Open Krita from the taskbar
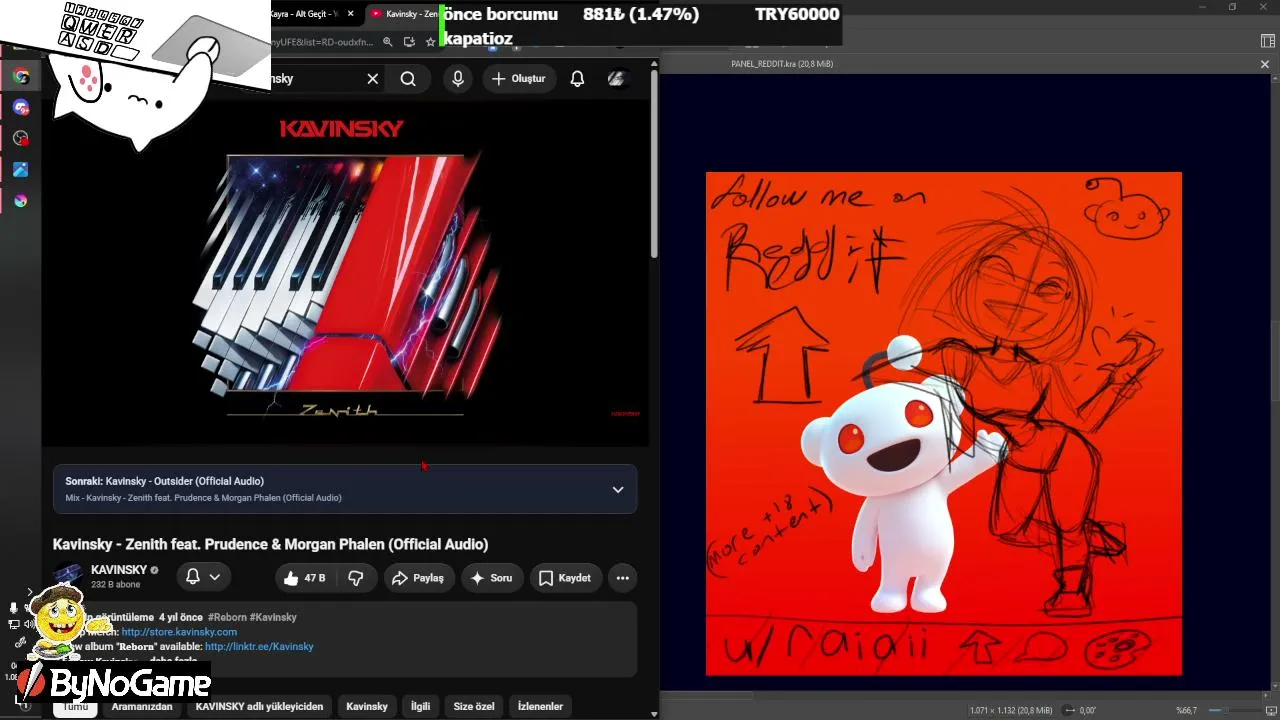 point(20,200)
